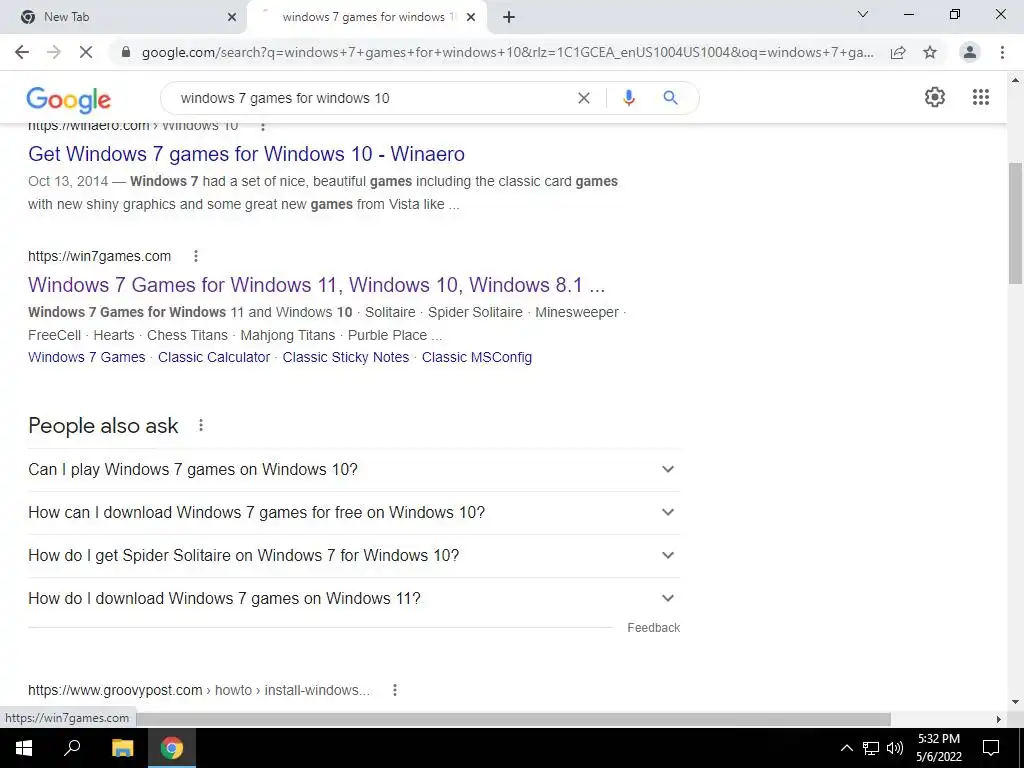
Task: Open the Chrome profile avatar
Action: pyautogui.click(x=970, y=52)
